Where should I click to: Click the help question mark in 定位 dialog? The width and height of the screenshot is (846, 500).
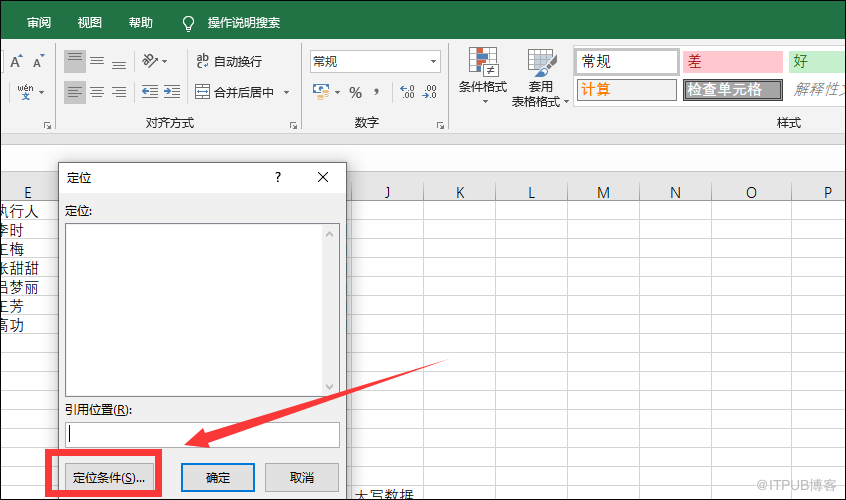277,177
